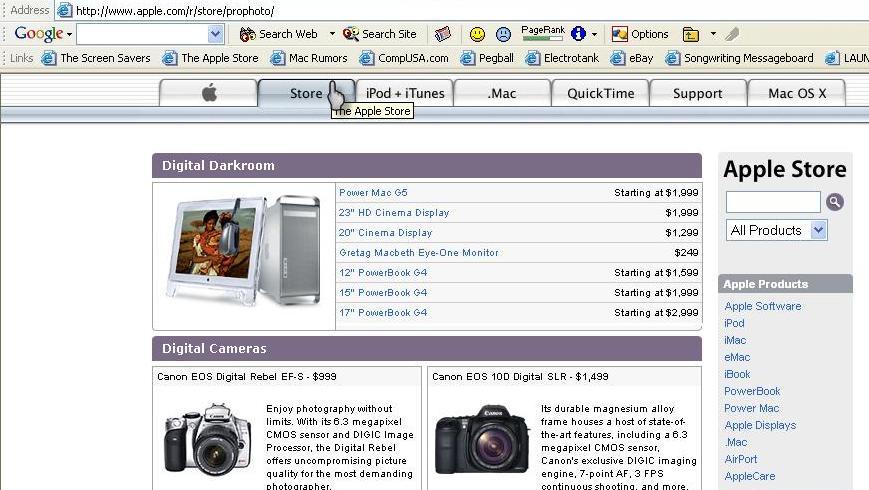Go to the QuickTime tab
869x490 pixels.
600,93
